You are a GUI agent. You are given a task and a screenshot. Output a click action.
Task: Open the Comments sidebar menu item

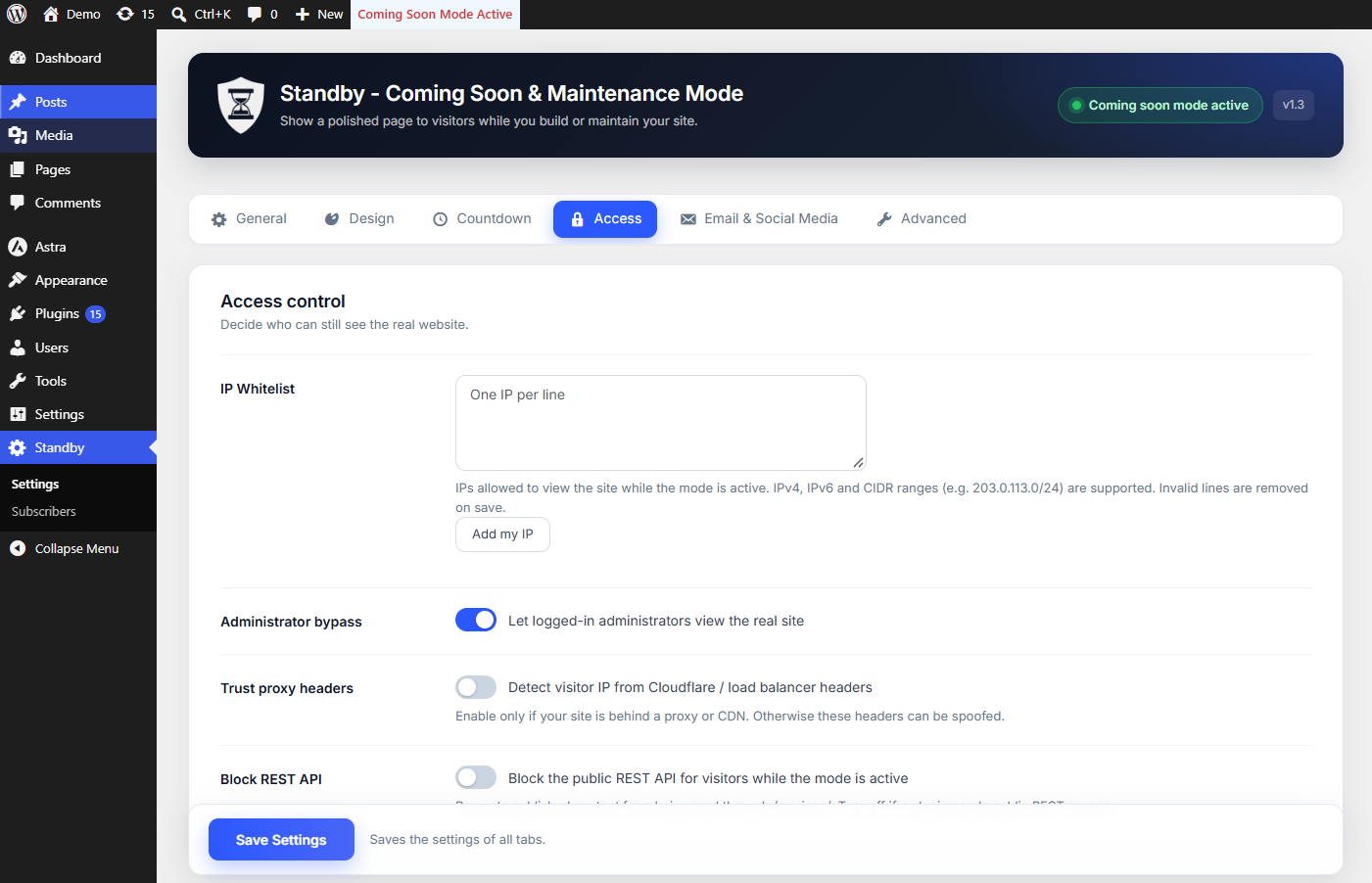[x=78, y=203]
